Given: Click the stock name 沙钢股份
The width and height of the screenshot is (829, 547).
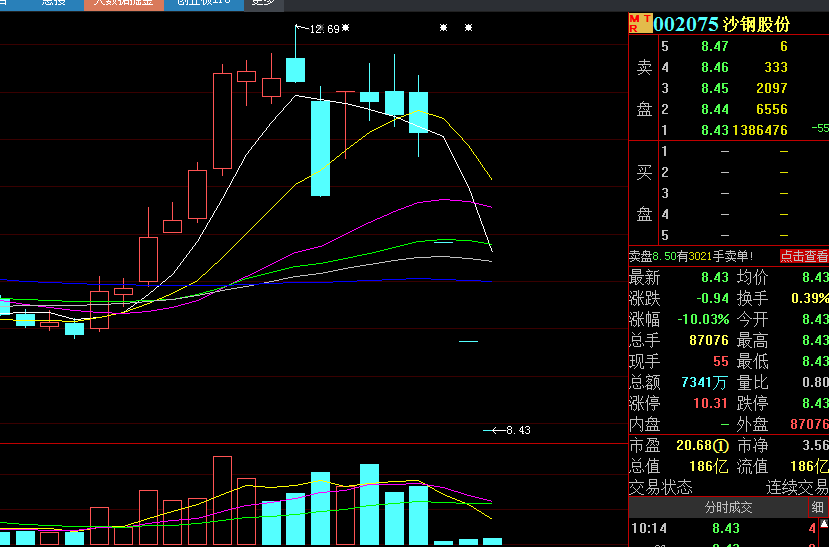Looking at the screenshot, I should pos(756,24).
